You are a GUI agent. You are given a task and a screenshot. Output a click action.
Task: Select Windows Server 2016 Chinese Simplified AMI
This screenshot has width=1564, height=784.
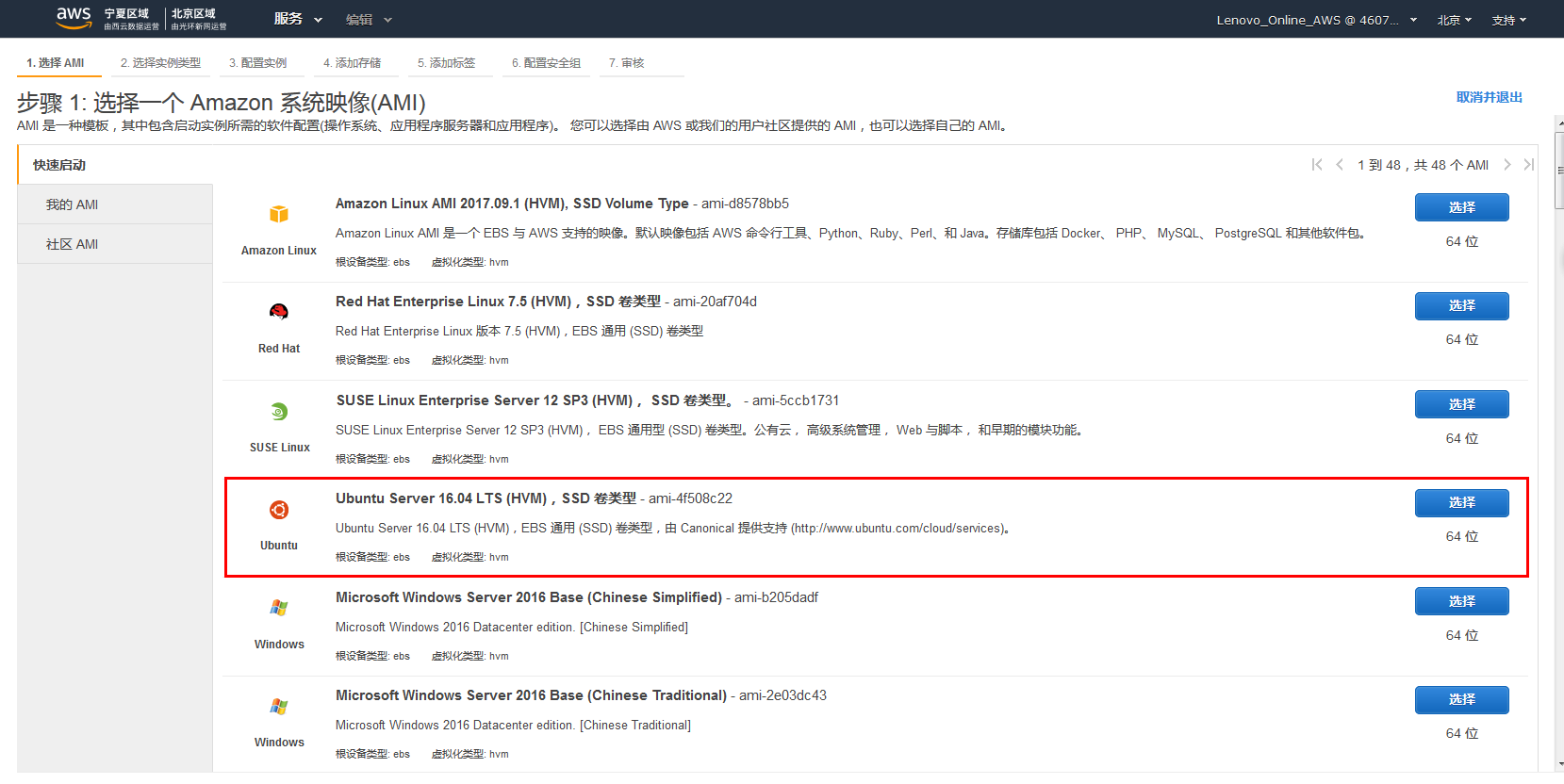click(x=1461, y=601)
